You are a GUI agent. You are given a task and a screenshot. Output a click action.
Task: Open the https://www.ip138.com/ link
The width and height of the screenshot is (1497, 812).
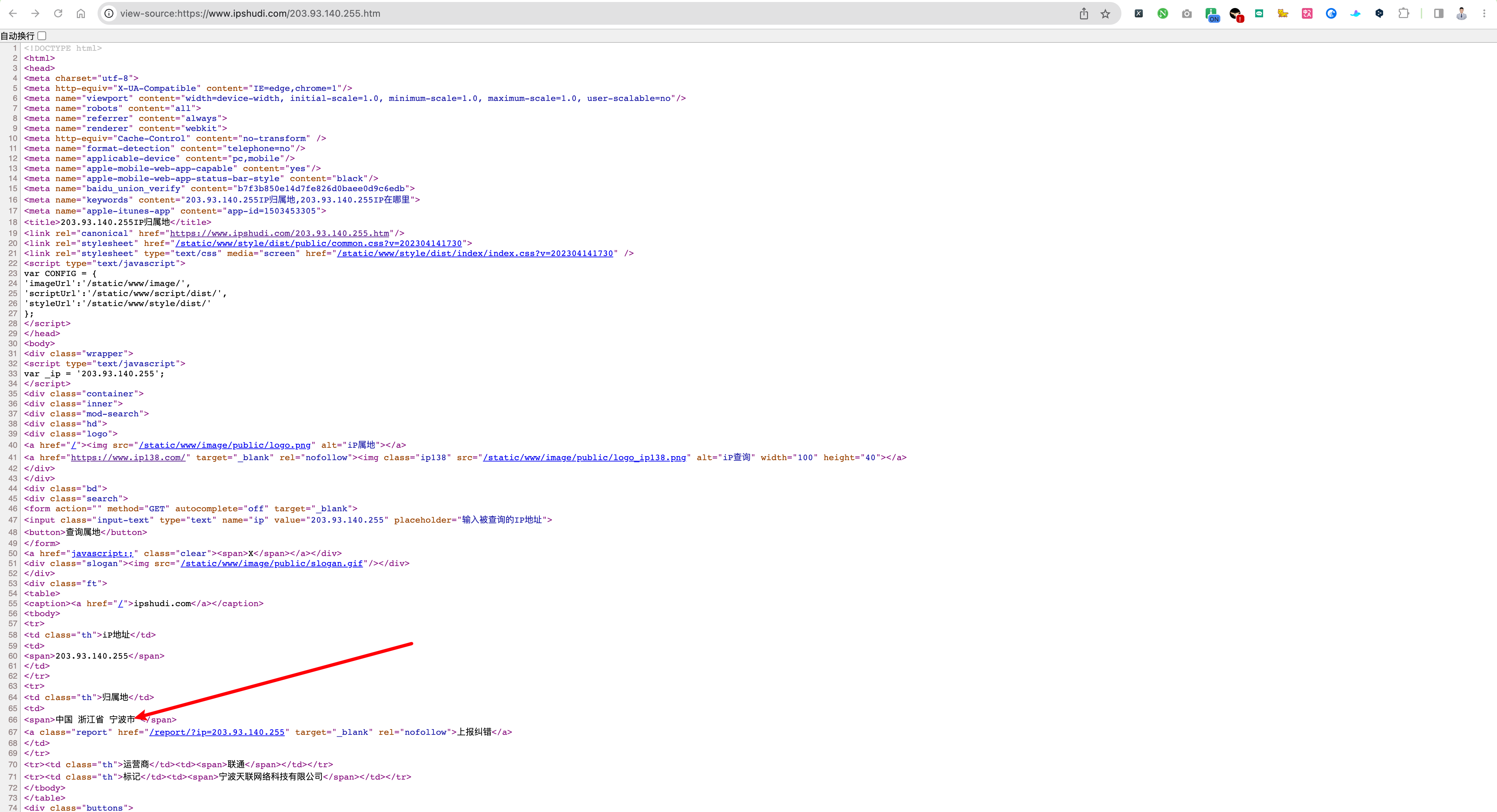[x=128, y=457]
